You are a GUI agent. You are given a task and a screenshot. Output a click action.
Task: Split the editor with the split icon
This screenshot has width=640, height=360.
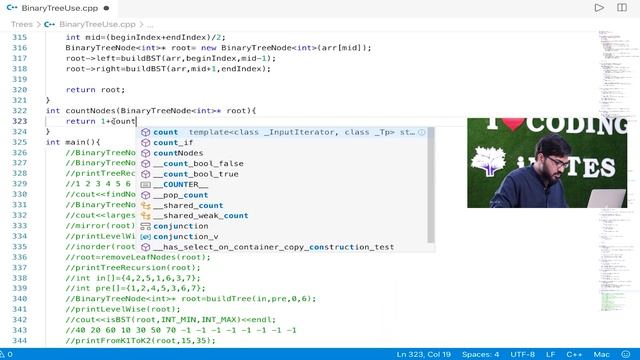pyautogui.click(x=622, y=8)
